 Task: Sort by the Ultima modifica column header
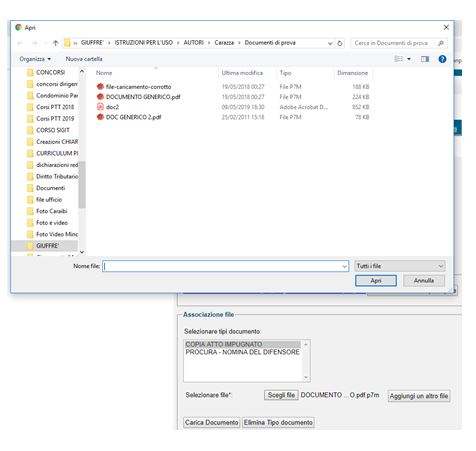tap(242, 73)
